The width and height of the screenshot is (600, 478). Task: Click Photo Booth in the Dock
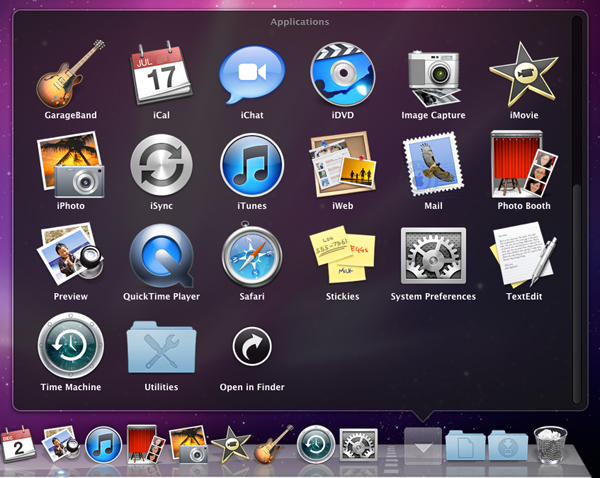click(x=146, y=444)
